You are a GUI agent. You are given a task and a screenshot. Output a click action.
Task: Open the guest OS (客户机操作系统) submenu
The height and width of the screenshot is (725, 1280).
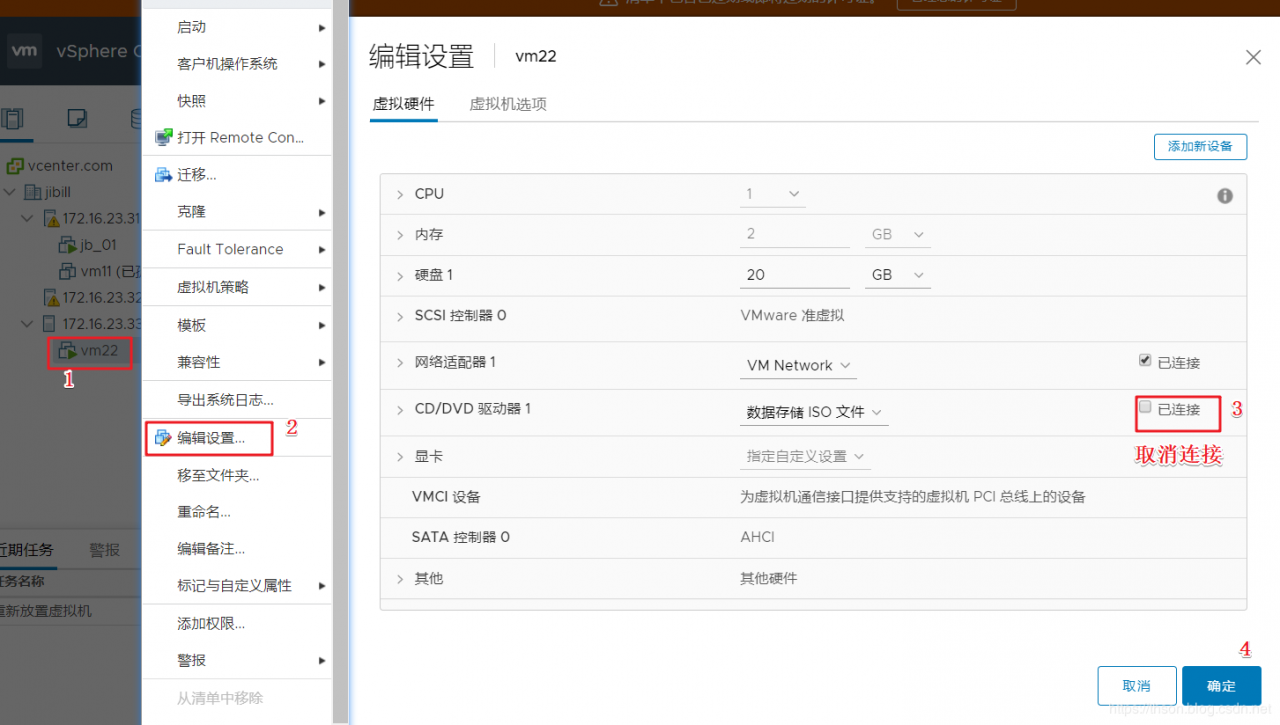(x=237, y=64)
